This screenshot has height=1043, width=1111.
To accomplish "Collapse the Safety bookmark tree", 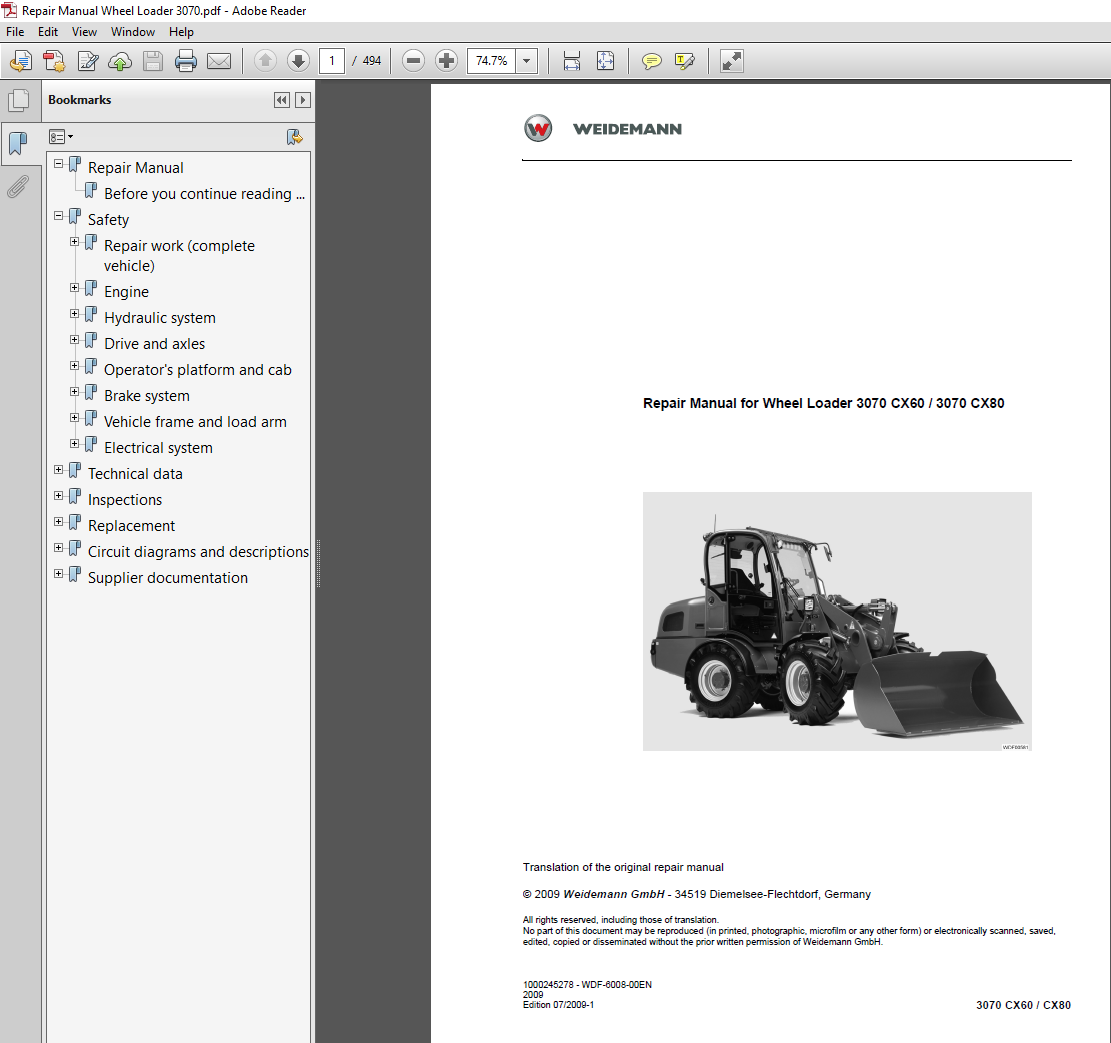I will point(59,216).
